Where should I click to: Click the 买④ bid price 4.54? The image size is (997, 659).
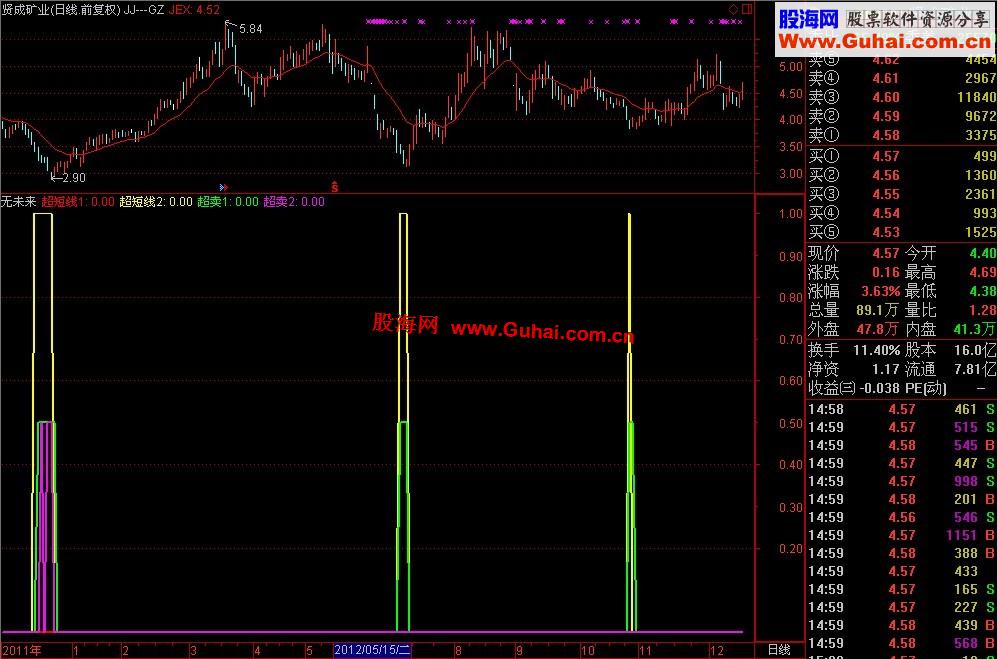point(887,214)
